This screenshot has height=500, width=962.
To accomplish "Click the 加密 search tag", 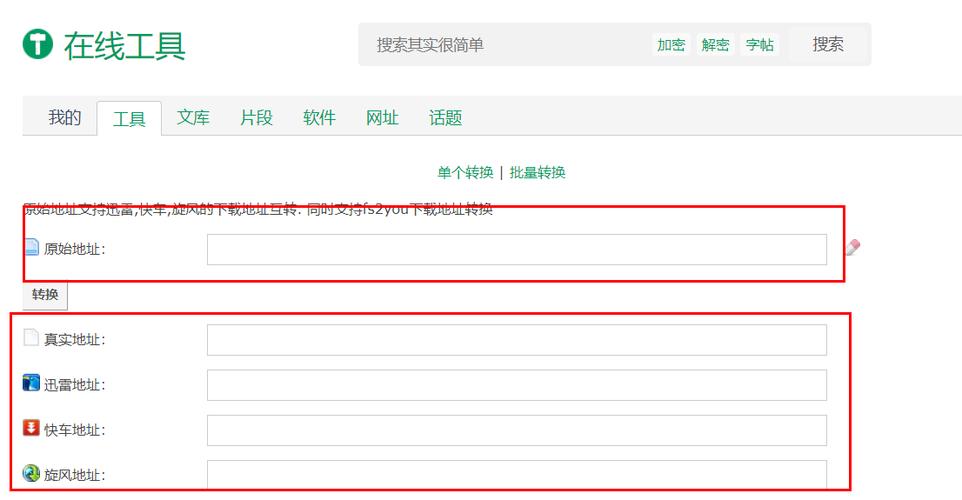I will coord(671,45).
